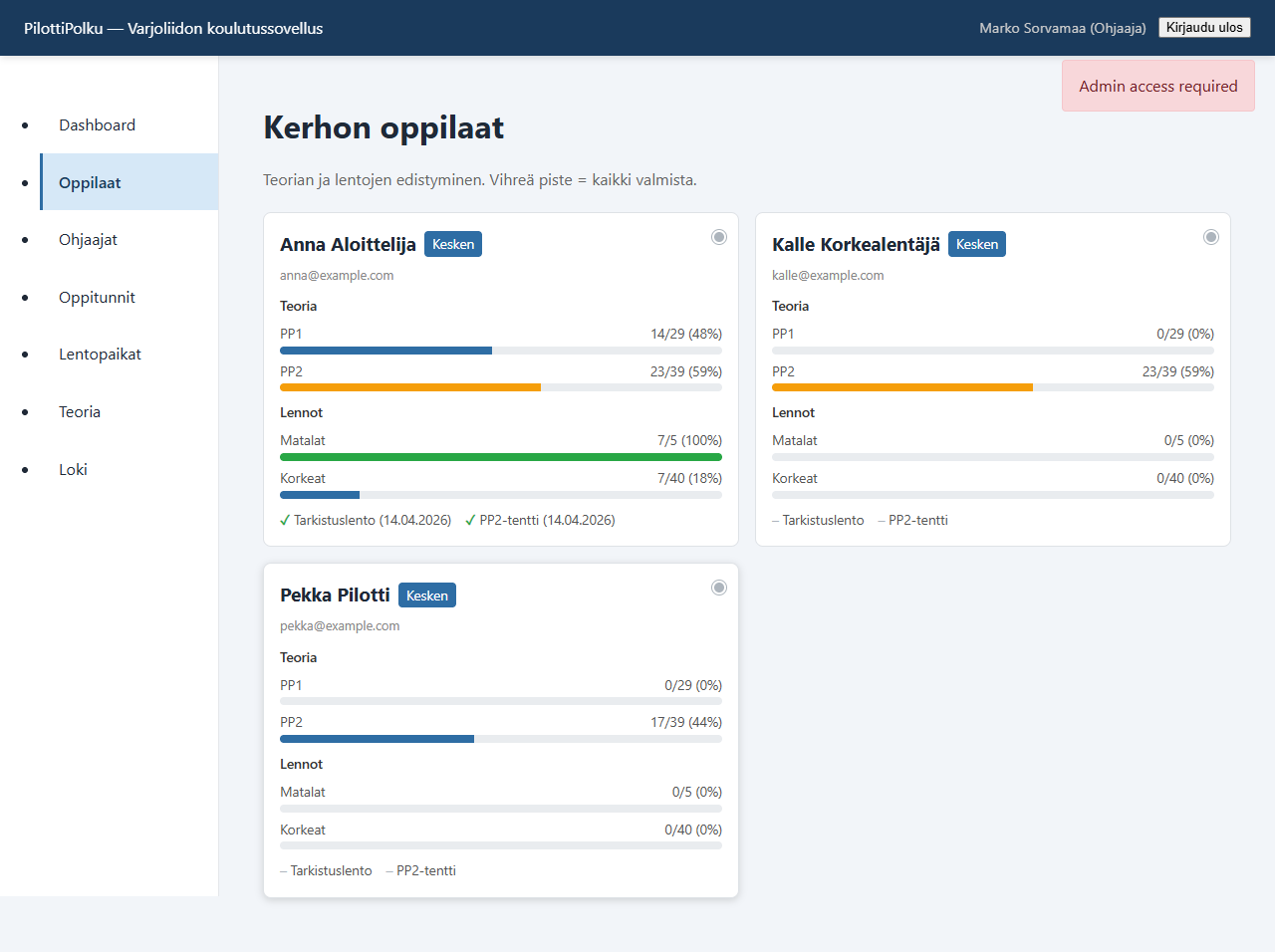The height and width of the screenshot is (952, 1275).
Task: Open Oppitunnit from the sidebar
Action: (x=97, y=297)
